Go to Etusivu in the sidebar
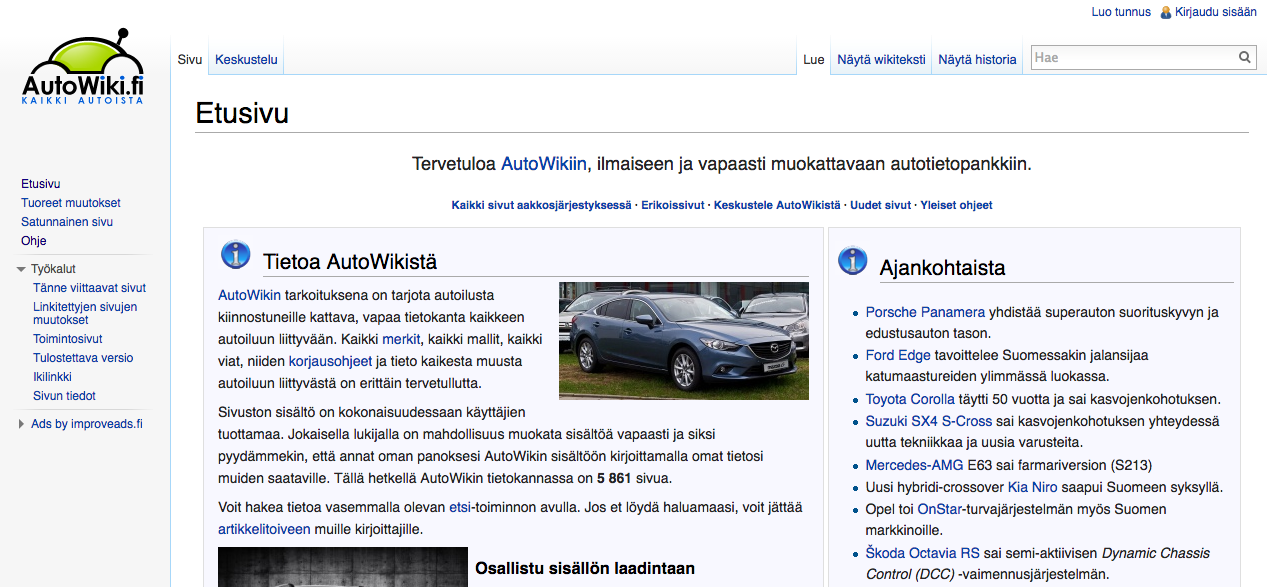Viewport: 1267px width, 587px height. coord(41,184)
